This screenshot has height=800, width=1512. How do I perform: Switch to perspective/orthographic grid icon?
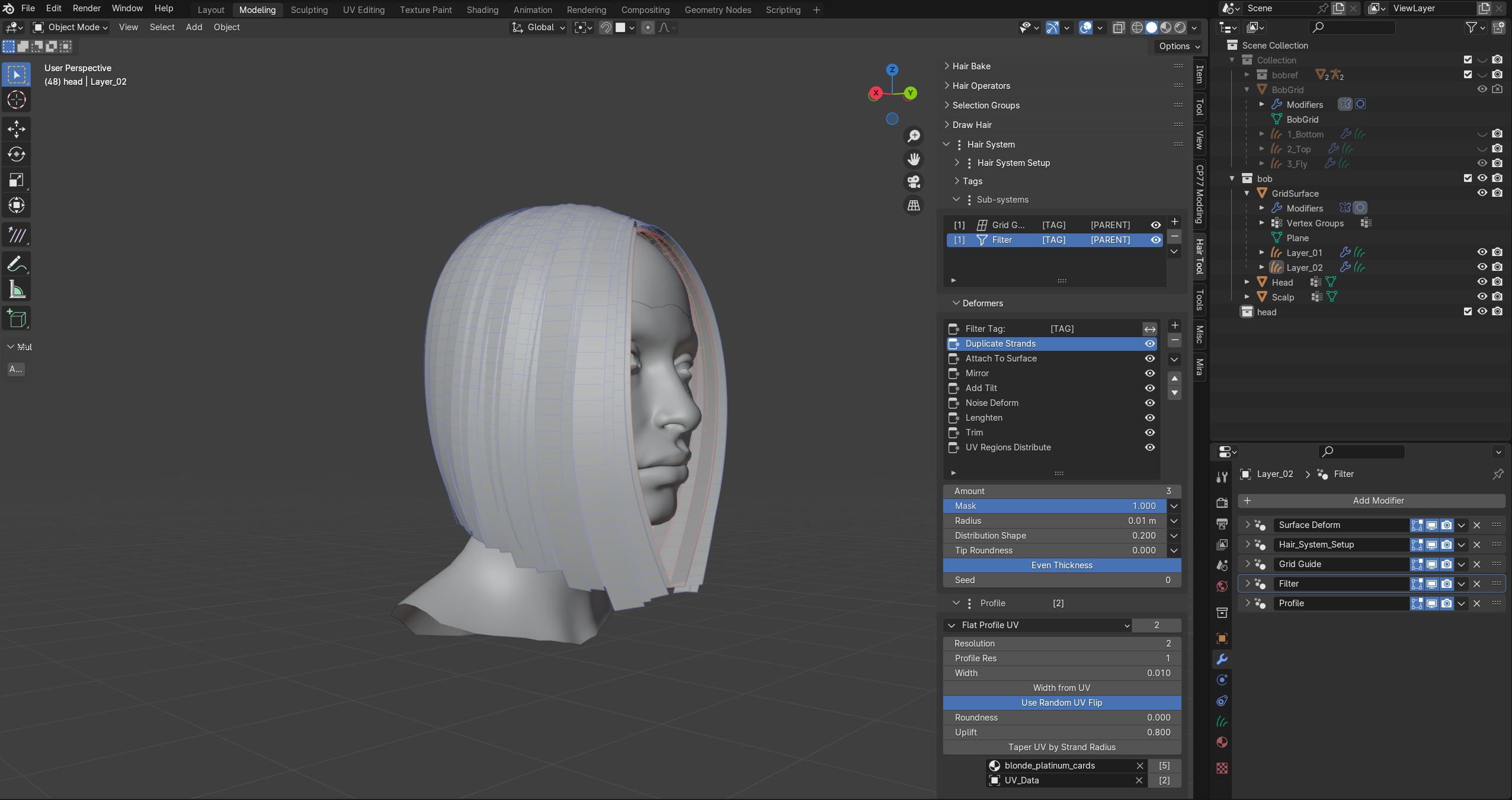pos(914,205)
